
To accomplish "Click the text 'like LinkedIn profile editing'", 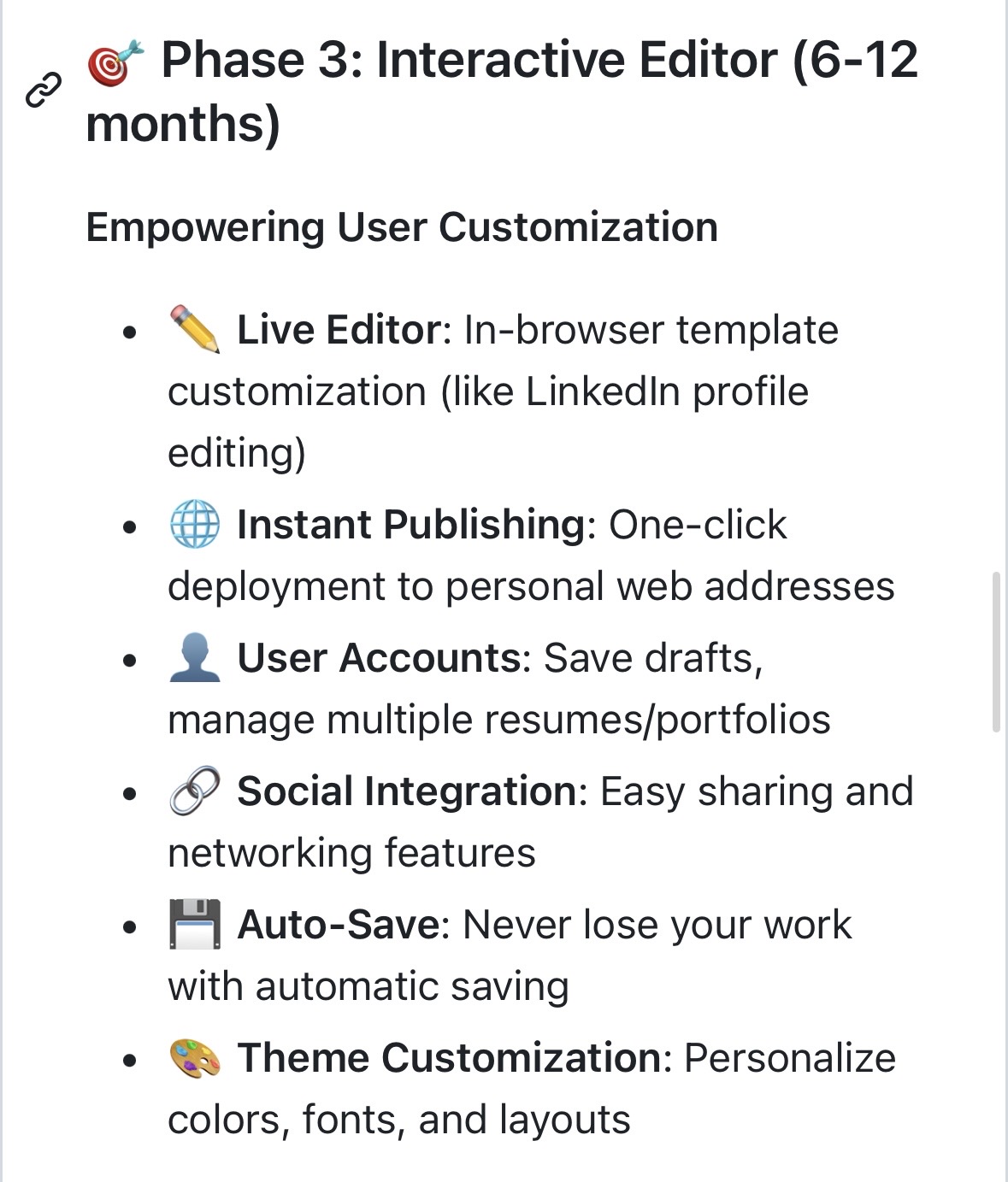I will (487, 422).
